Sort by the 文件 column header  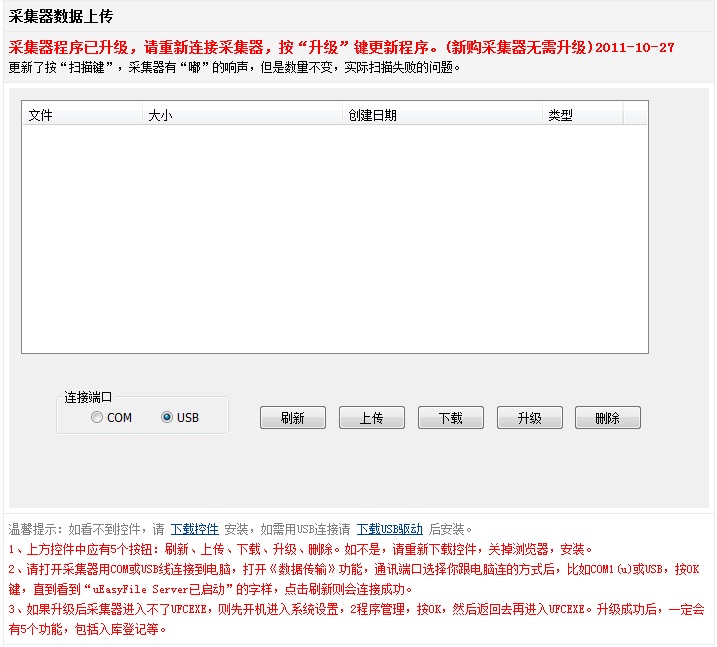[82, 115]
